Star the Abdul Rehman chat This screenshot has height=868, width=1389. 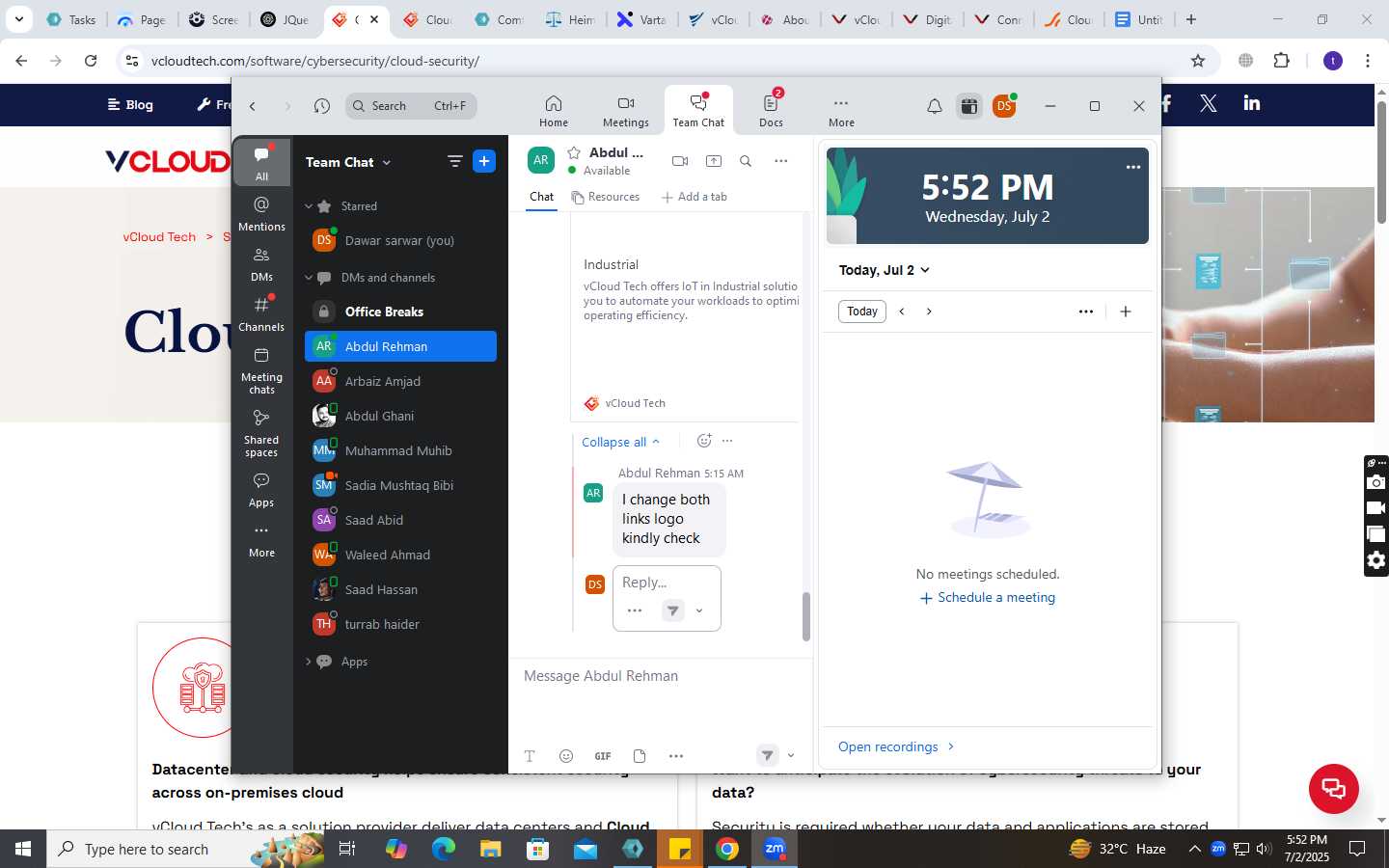click(x=574, y=152)
